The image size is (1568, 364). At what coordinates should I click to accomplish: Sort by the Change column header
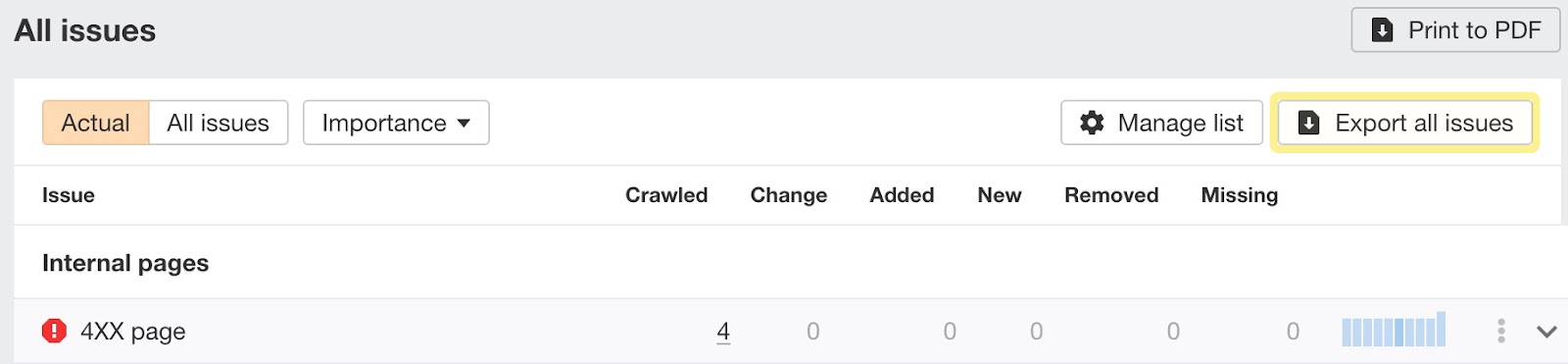click(x=789, y=195)
